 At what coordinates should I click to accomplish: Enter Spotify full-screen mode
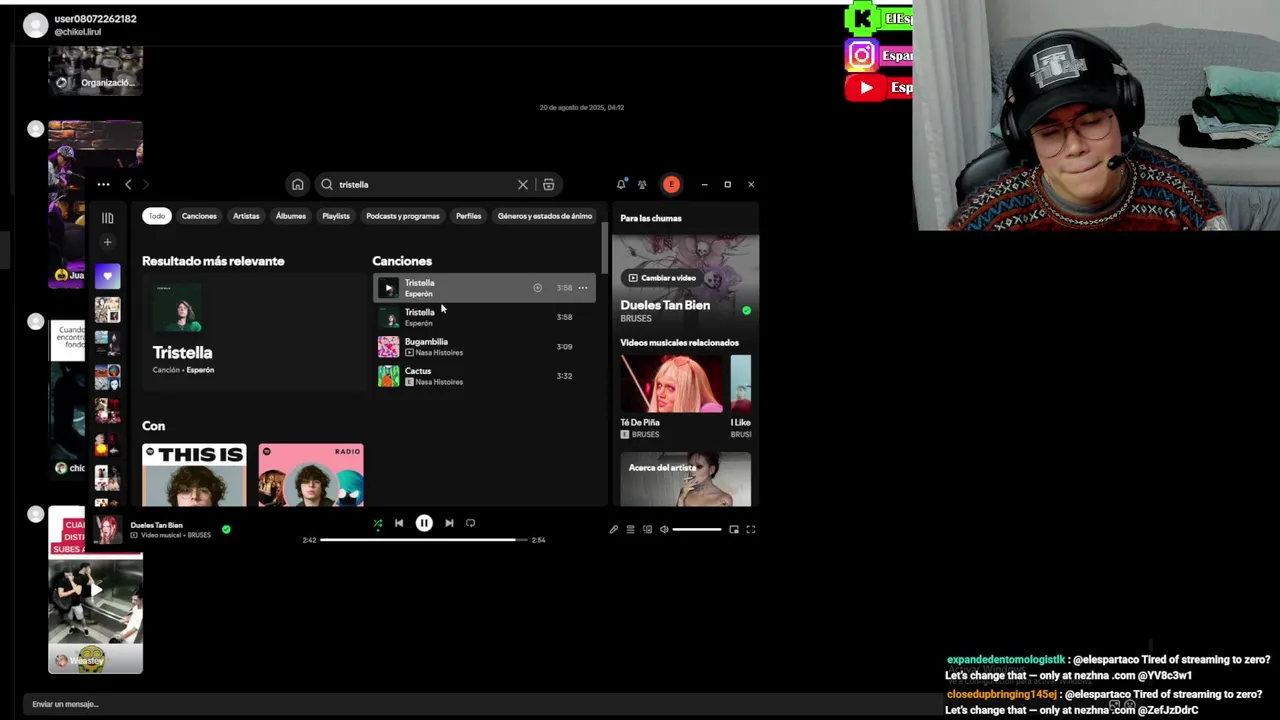tap(751, 529)
